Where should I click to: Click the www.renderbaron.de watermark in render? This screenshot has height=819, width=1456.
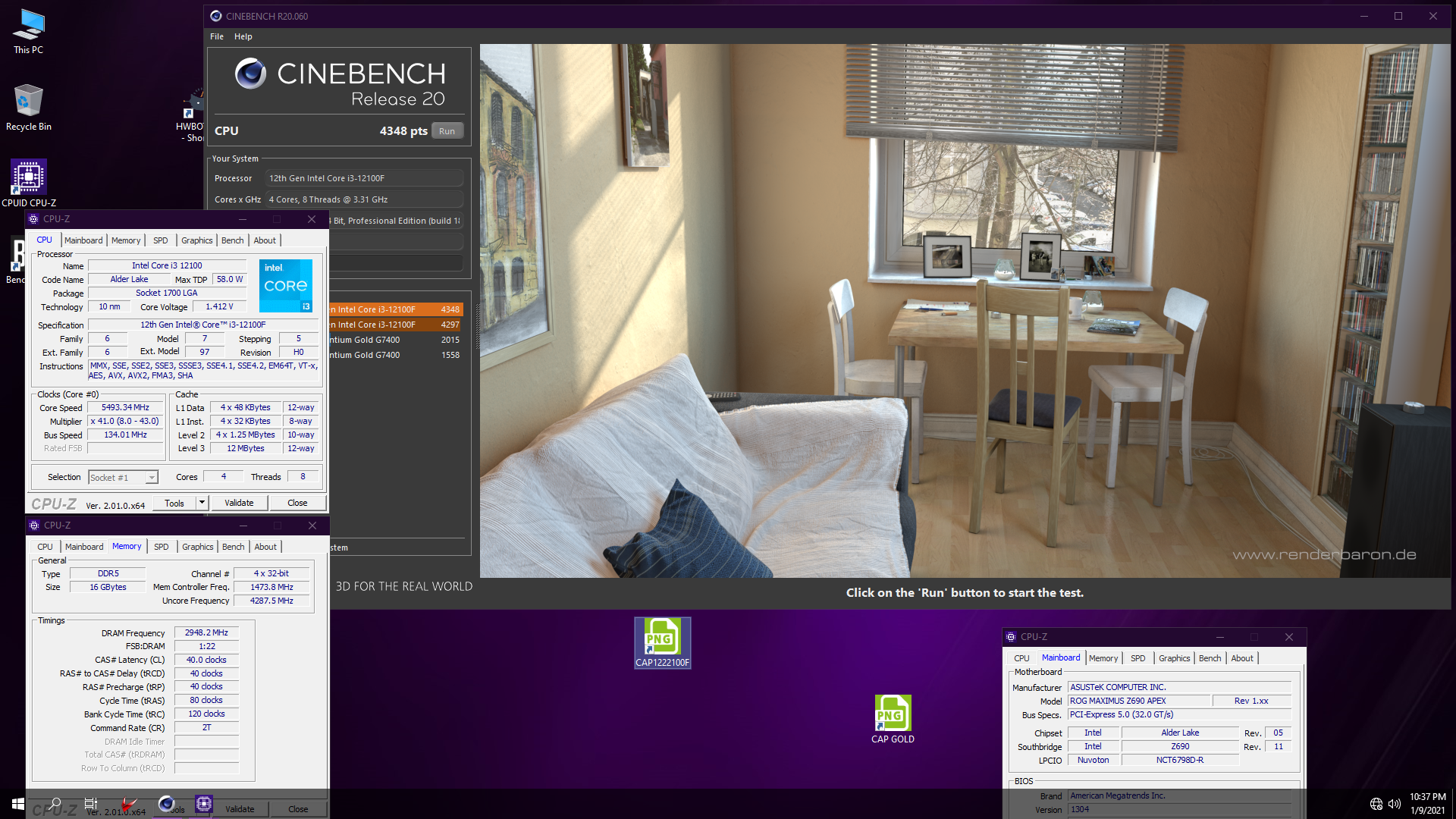[1324, 554]
